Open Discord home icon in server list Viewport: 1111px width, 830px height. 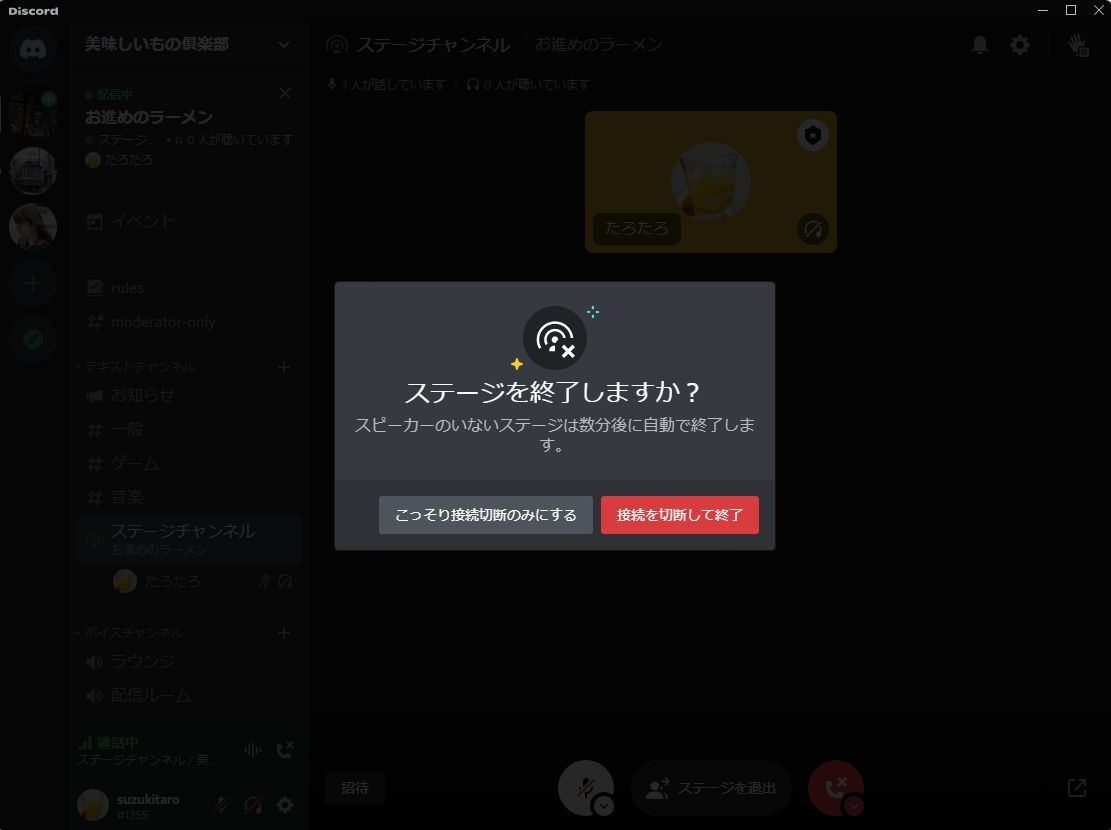(33, 49)
